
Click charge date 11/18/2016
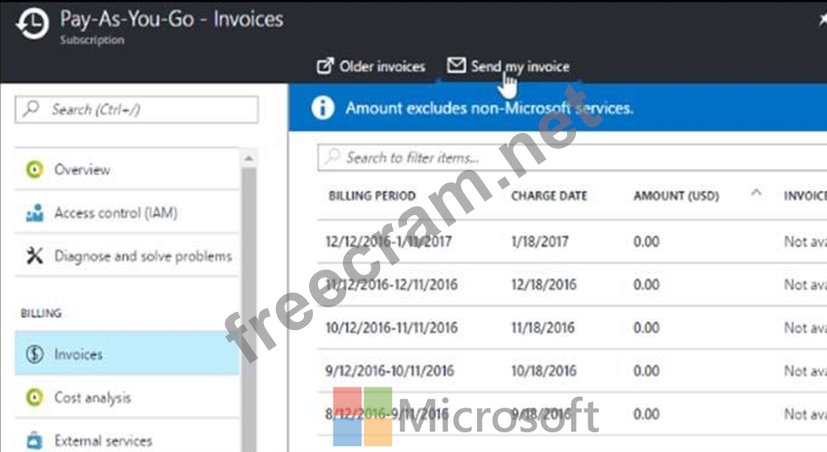pos(543,328)
